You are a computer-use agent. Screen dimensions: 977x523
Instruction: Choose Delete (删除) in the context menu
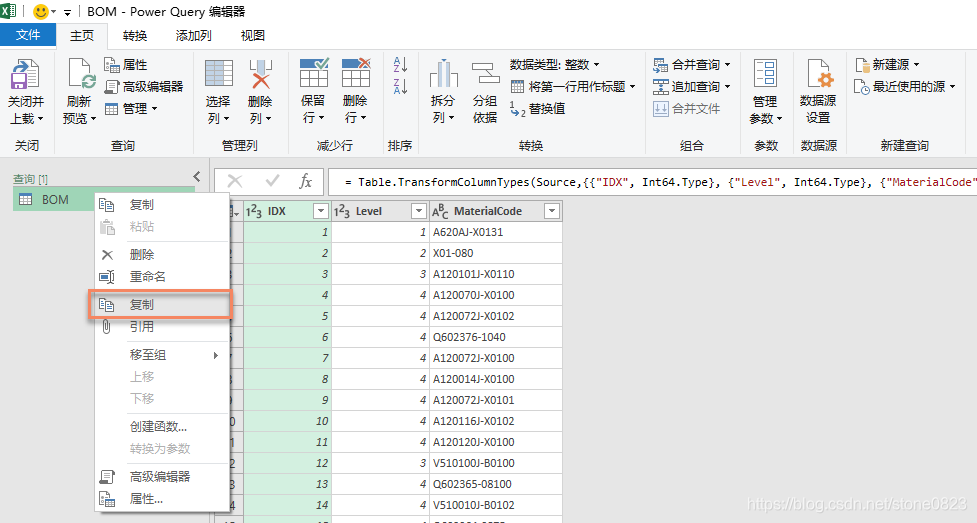point(161,254)
